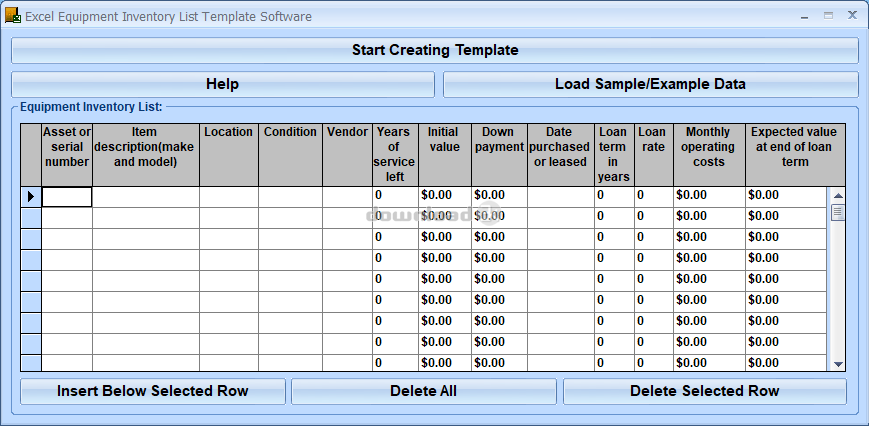Click the grid top-left select-all corner
Screen dimensions: 869x426
(x=31, y=155)
